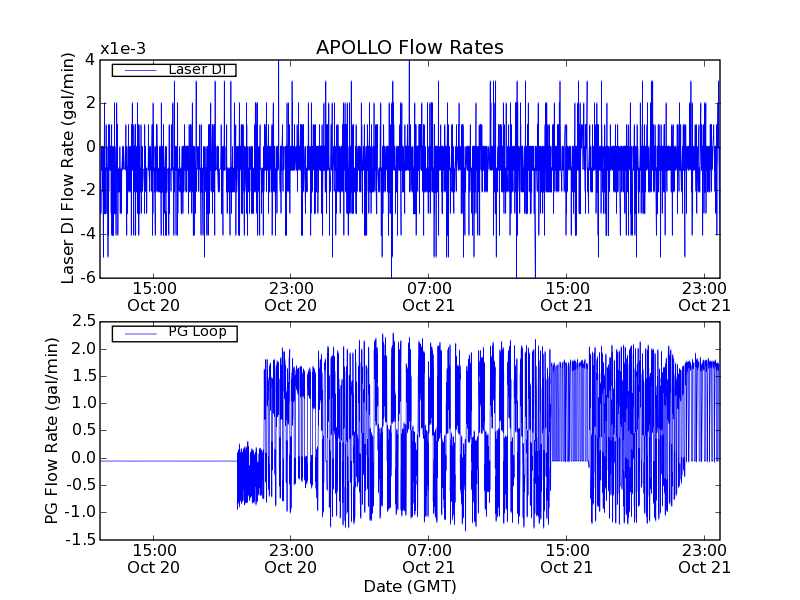Pick the top plot's "07:00 Oct 21" tick label

click(429, 297)
